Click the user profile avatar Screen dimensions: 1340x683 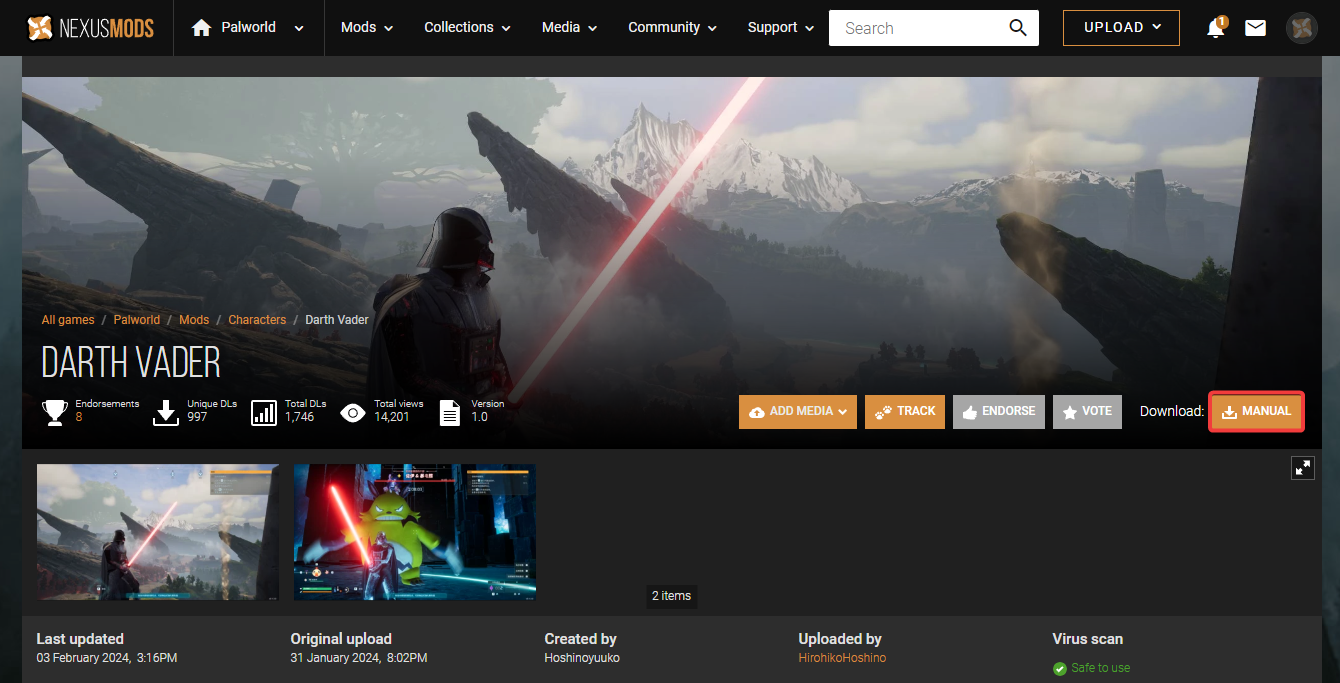pyautogui.click(x=1302, y=28)
